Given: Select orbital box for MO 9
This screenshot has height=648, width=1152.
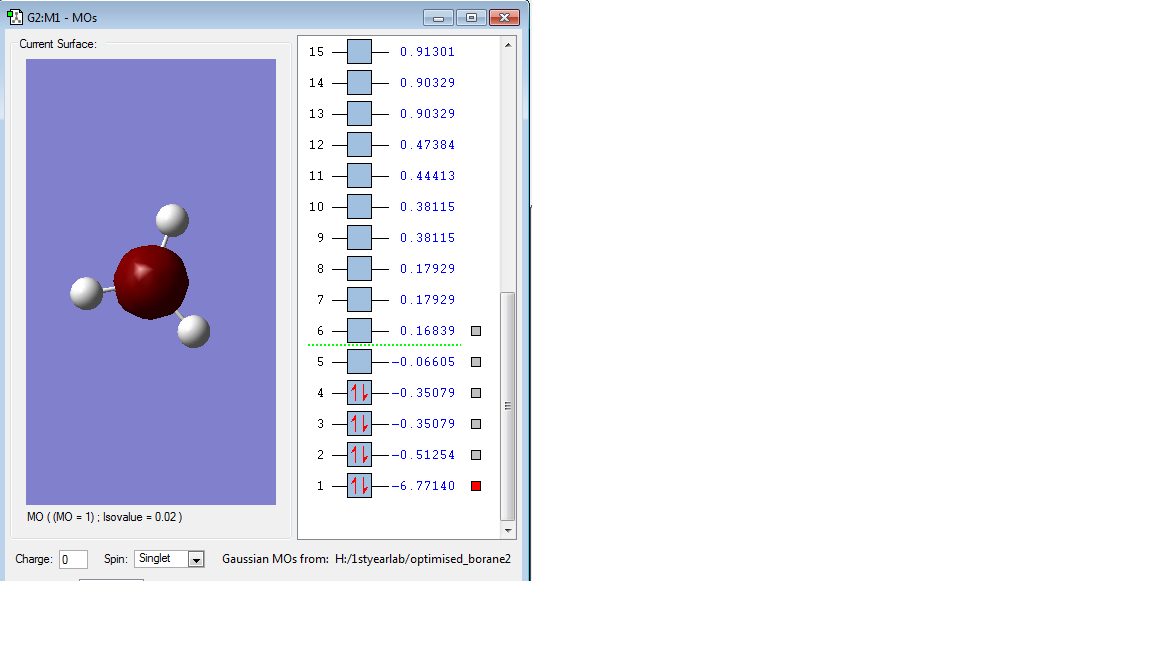Looking at the screenshot, I should click(359, 237).
